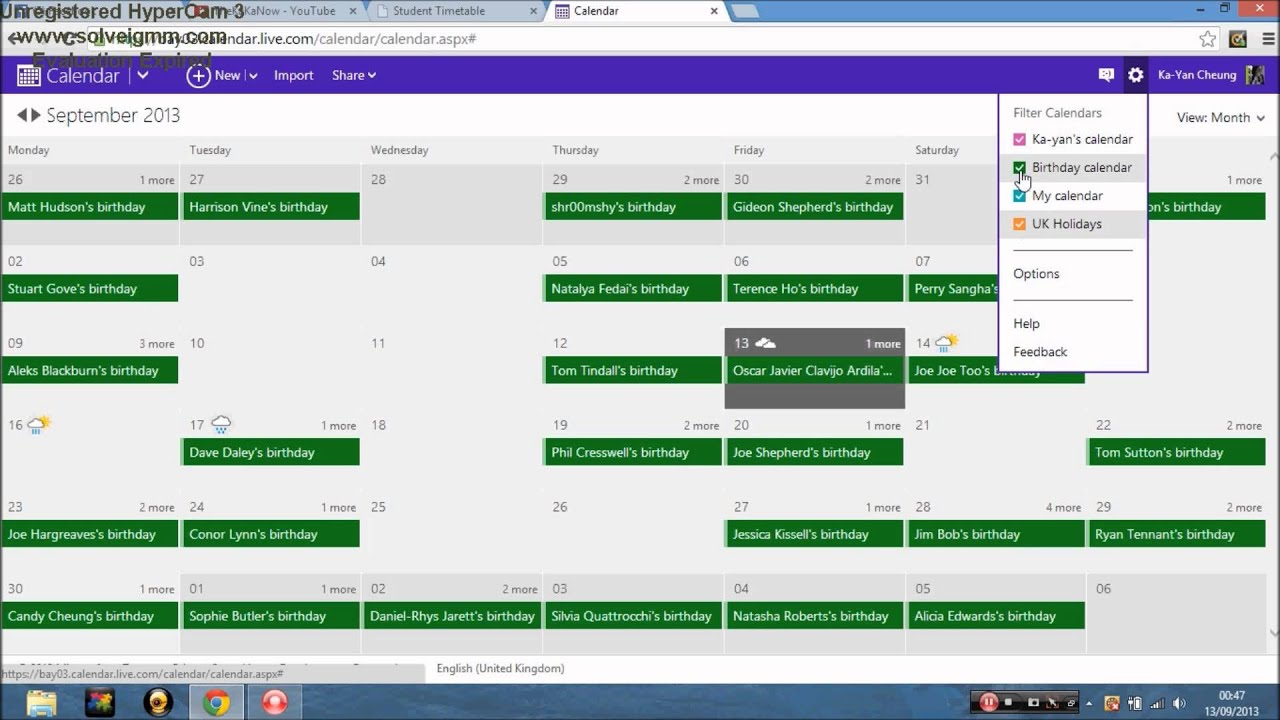Open the Share dropdown menu
The width and height of the screenshot is (1280, 720).
(353, 74)
